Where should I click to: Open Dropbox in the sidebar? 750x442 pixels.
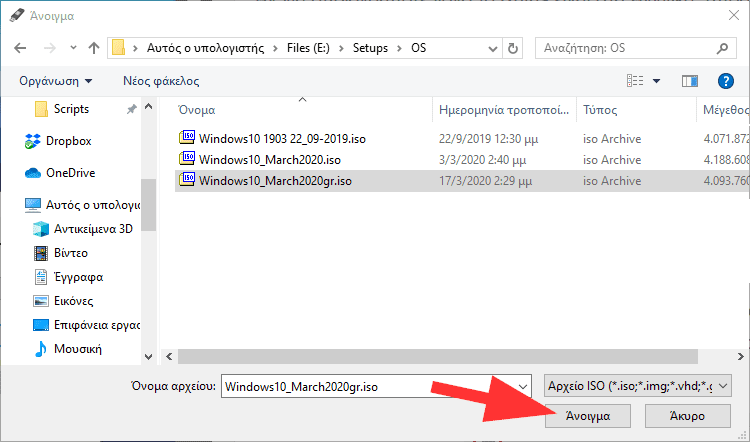[x=57, y=141]
